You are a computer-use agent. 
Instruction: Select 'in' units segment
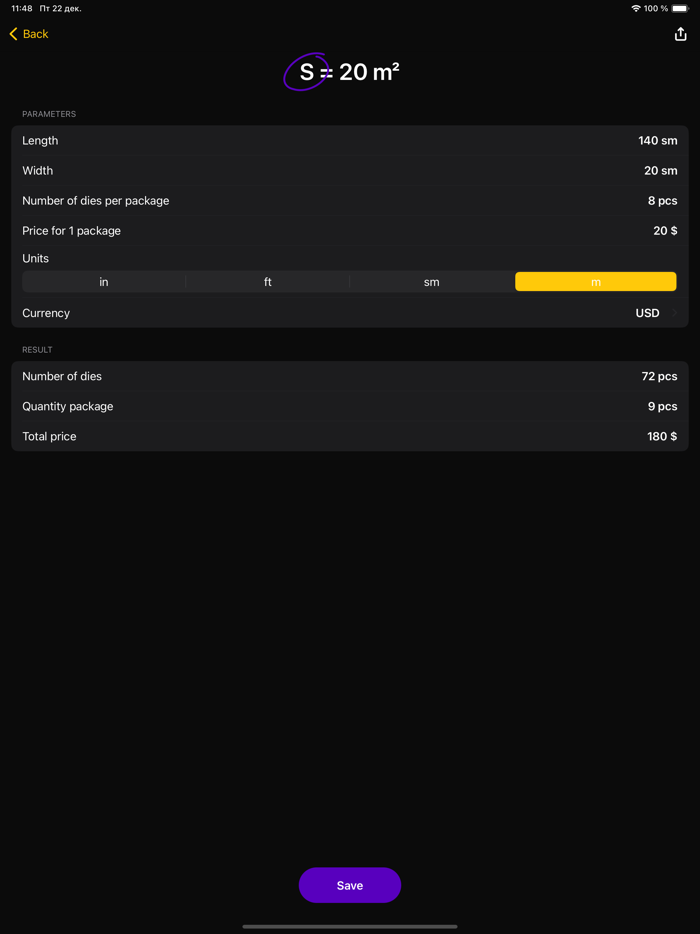click(x=103, y=281)
